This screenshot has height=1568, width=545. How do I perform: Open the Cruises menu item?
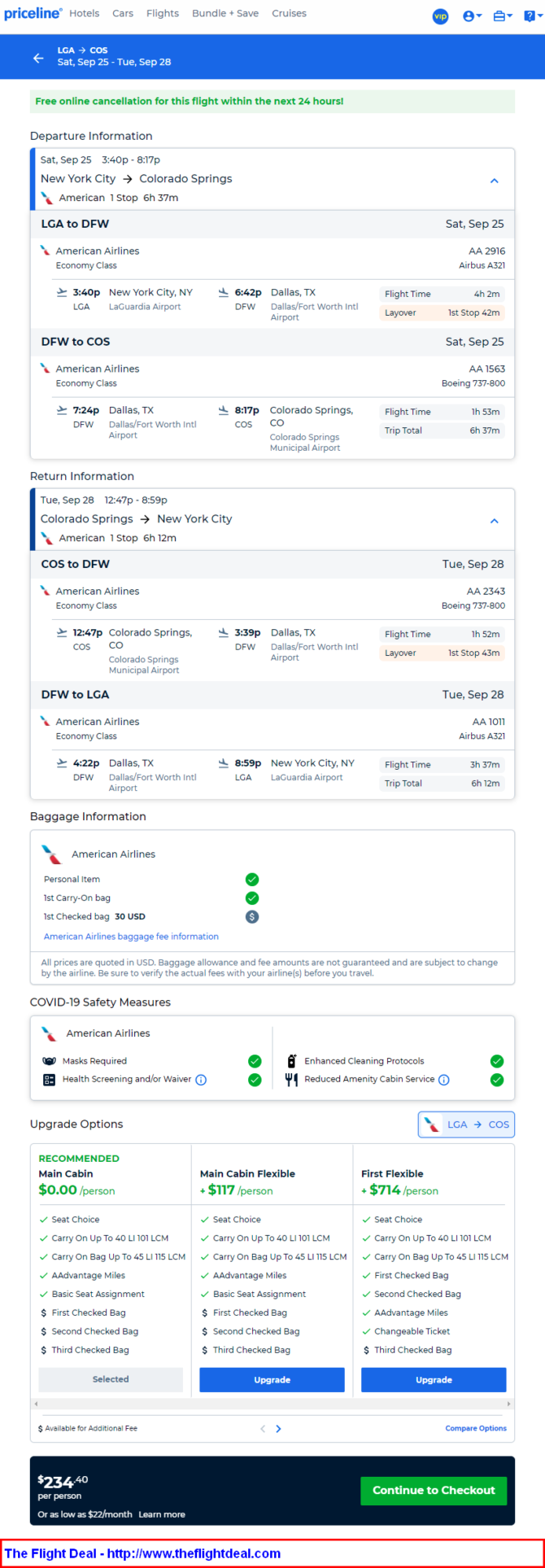(x=289, y=14)
